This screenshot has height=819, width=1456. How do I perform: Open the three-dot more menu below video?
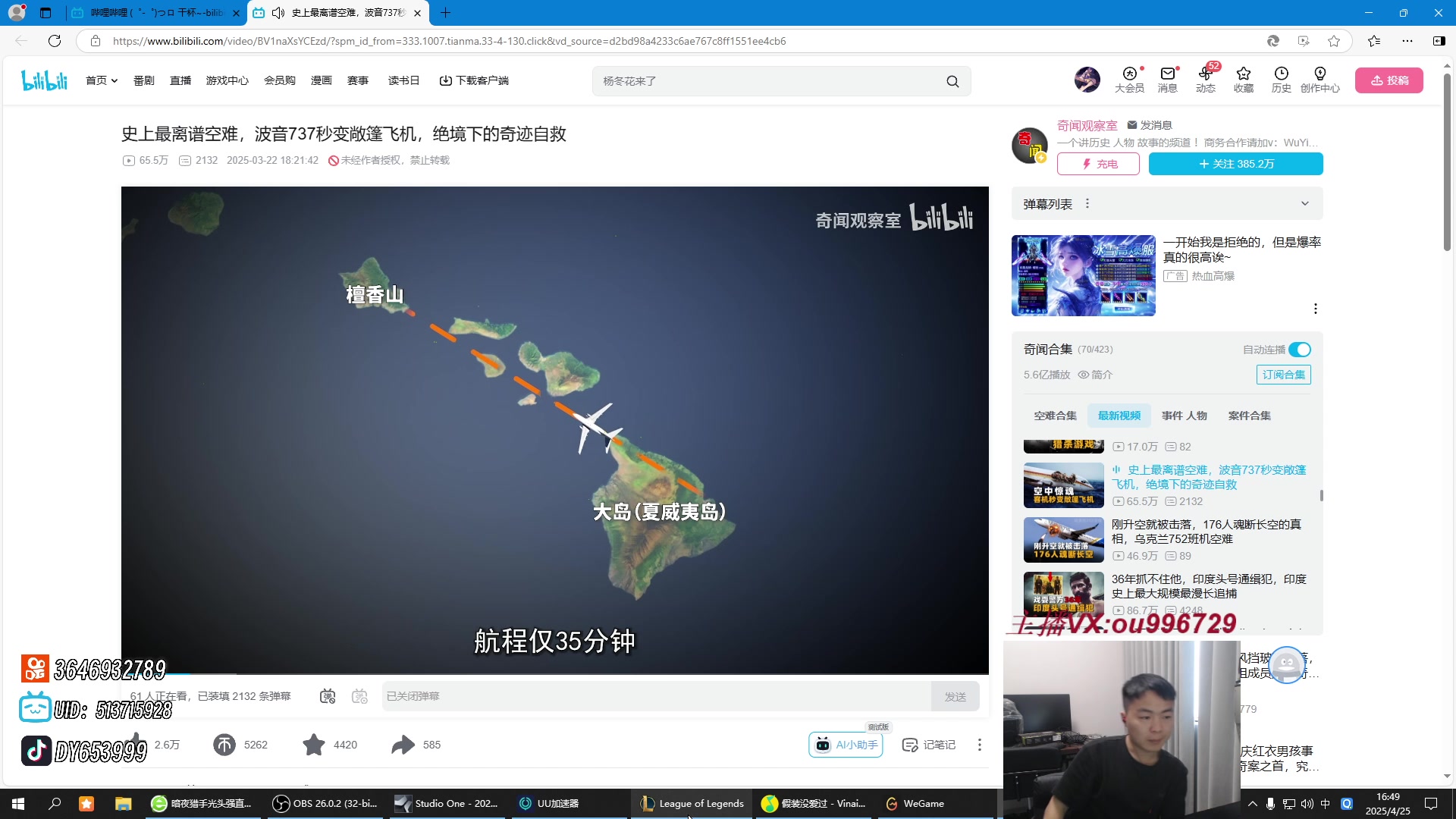(979, 745)
